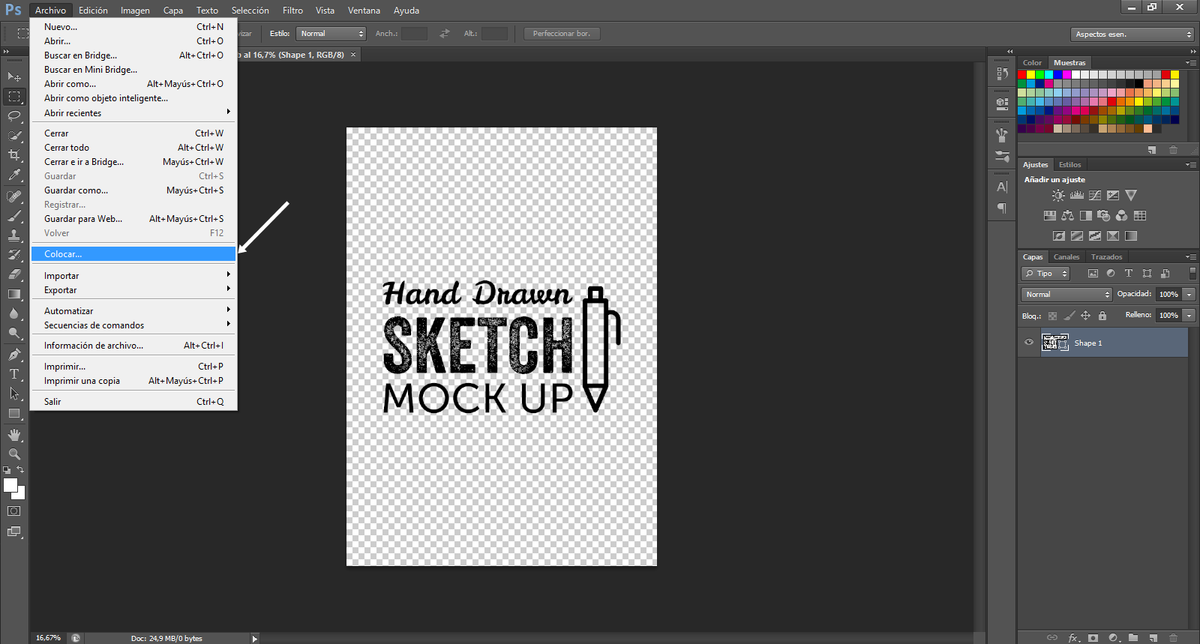The width and height of the screenshot is (1200, 644).
Task: Click the Perfeccionar bor. button
Action: (560, 32)
